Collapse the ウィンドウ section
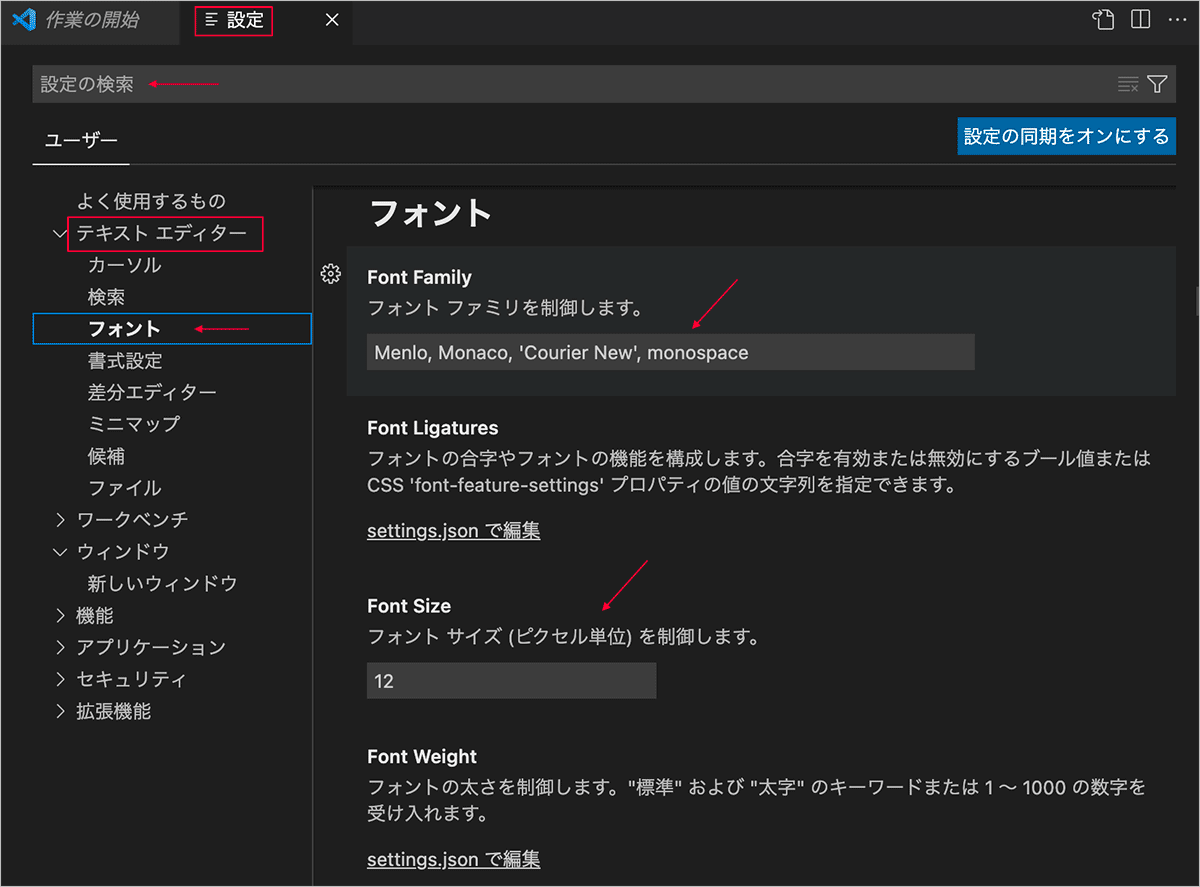 click(x=60, y=552)
